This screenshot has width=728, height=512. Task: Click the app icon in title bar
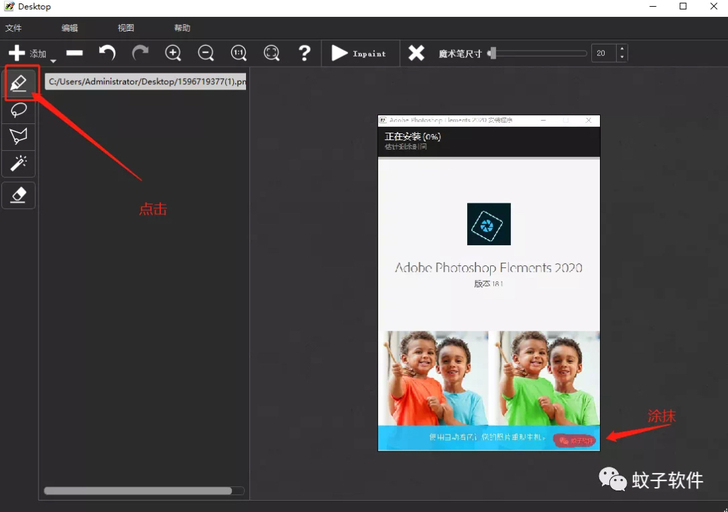pos(9,6)
